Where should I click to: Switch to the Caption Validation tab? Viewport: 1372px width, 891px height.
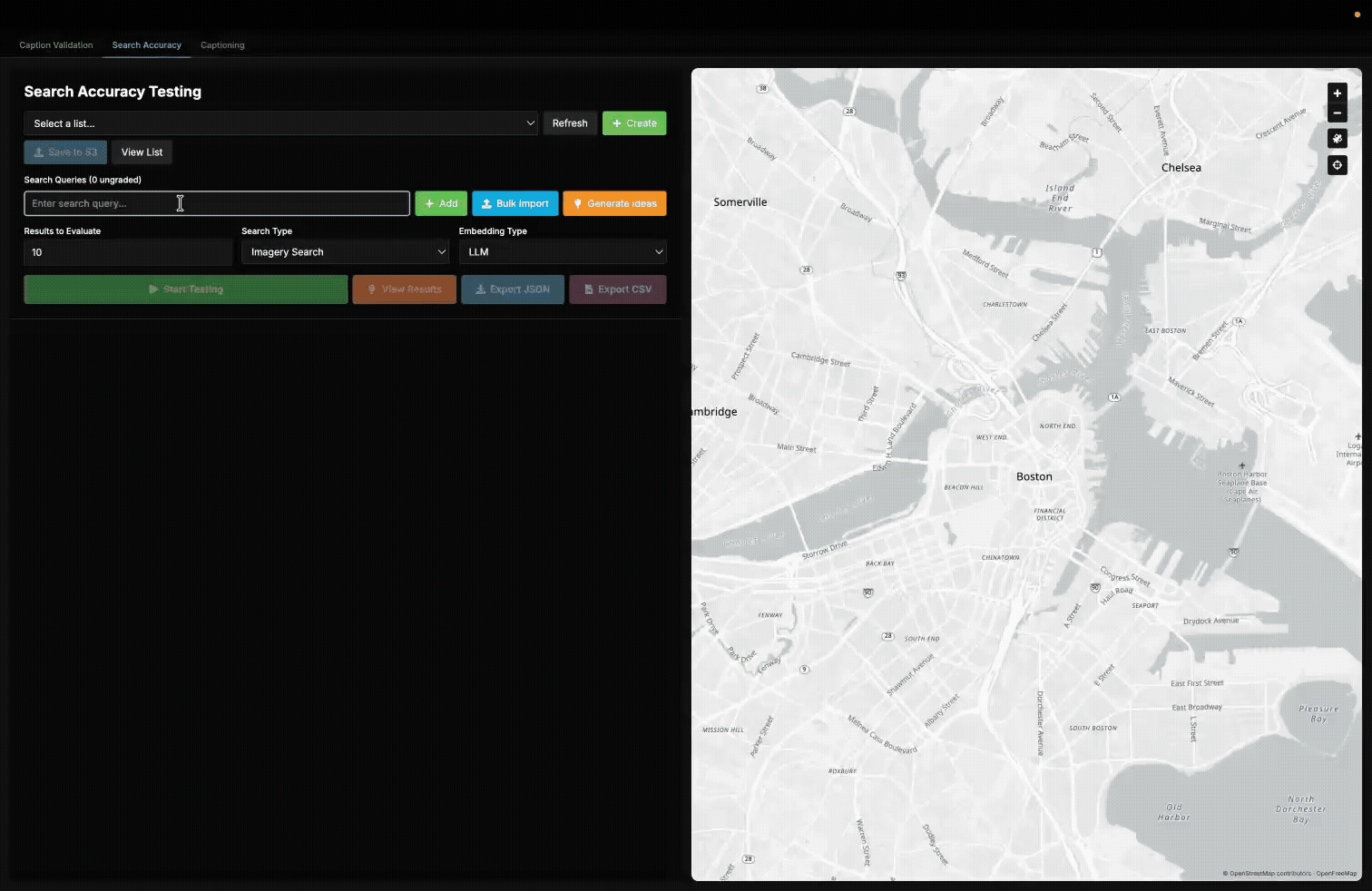coord(56,45)
